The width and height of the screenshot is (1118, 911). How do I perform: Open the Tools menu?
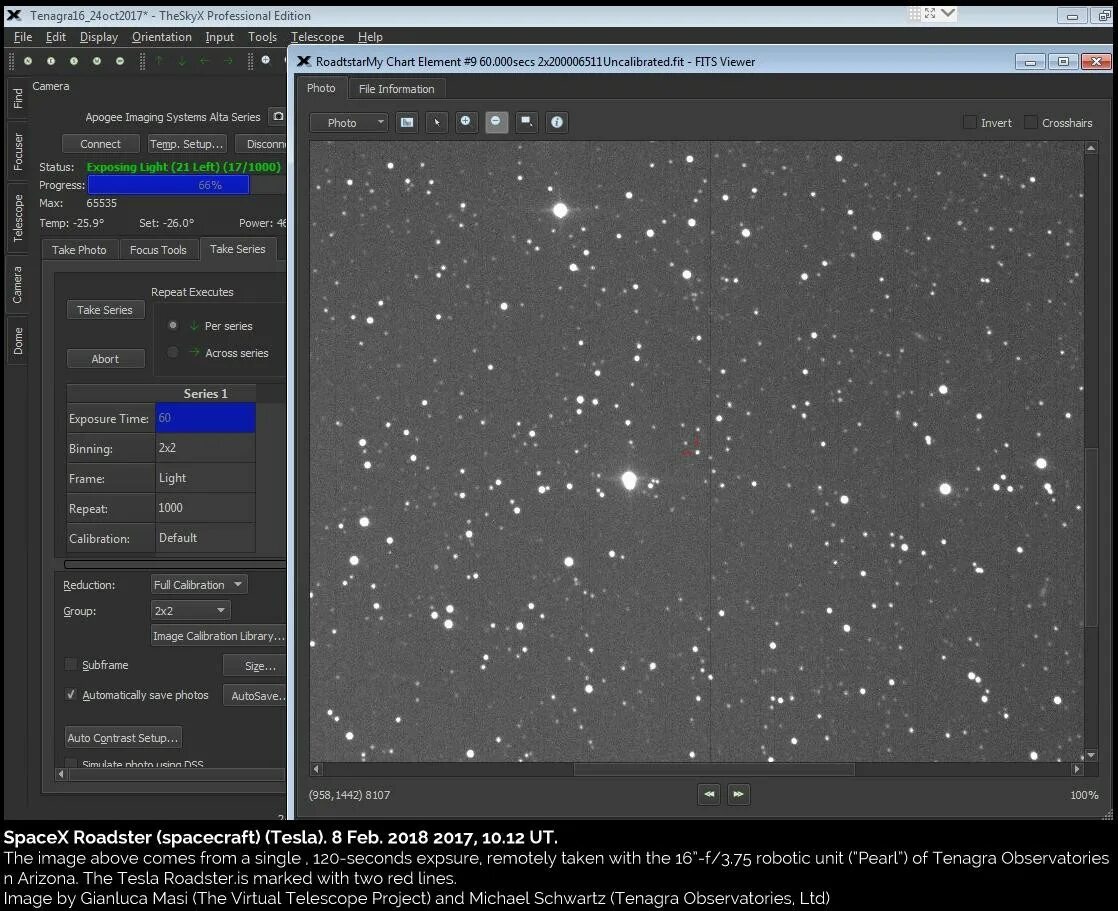coord(262,37)
